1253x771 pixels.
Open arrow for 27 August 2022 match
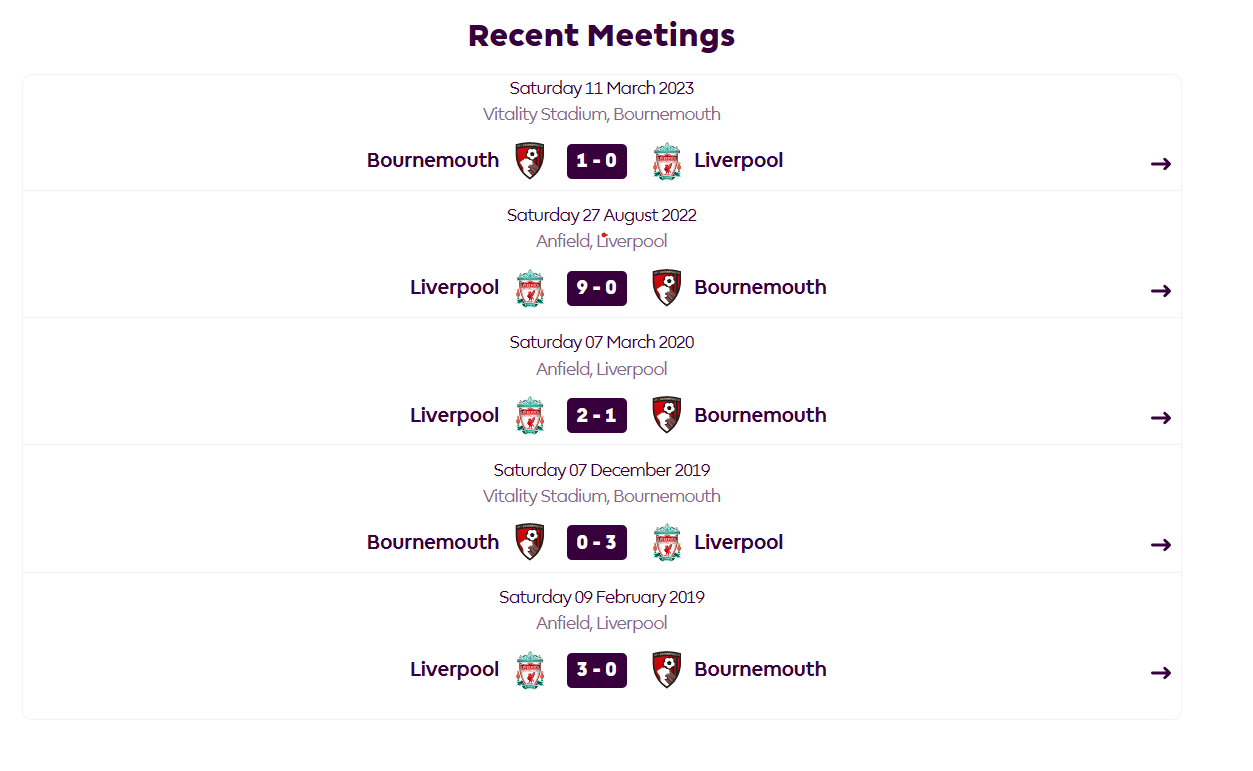pyautogui.click(x=1160, y=291)
